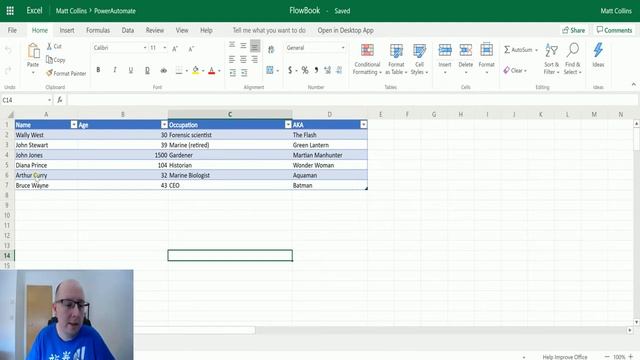Switch to the Insert tab
640x360 pixels.
coord(67,30)
